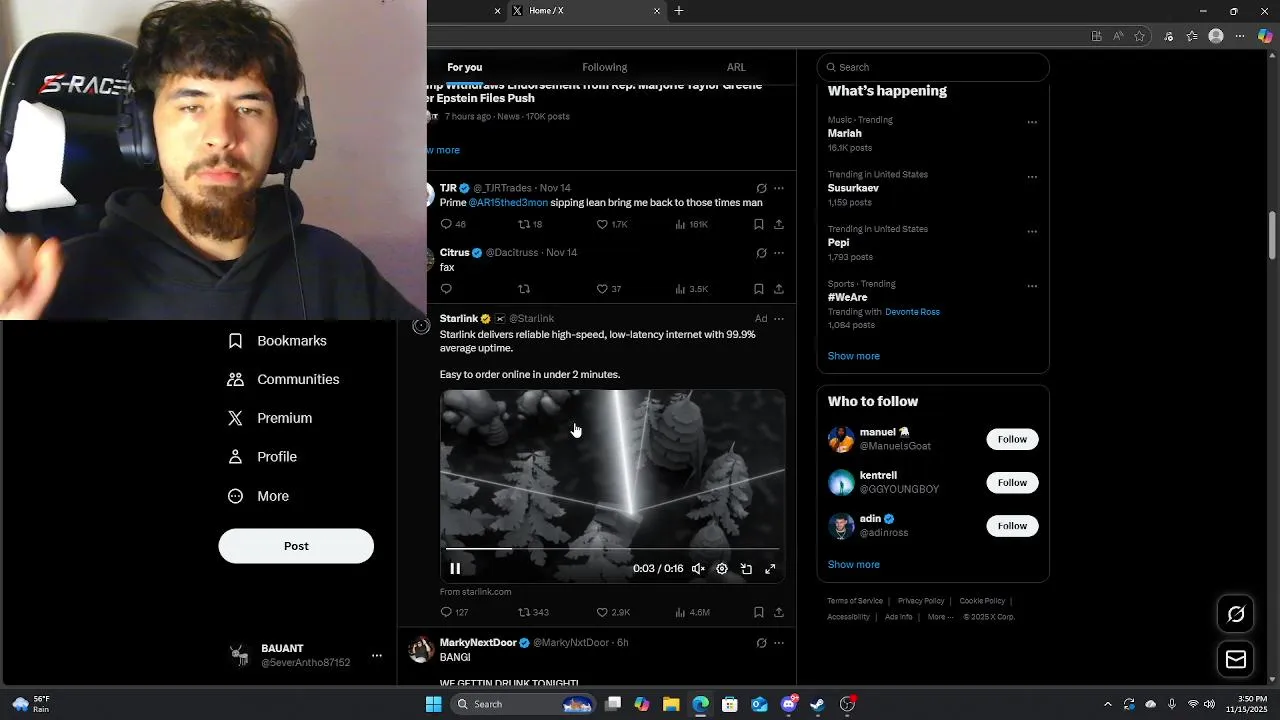This screenshot has width=1280, height=720.
Task: Follow manuel @ManuelsGoat
Action: (x=1012, y=439)
